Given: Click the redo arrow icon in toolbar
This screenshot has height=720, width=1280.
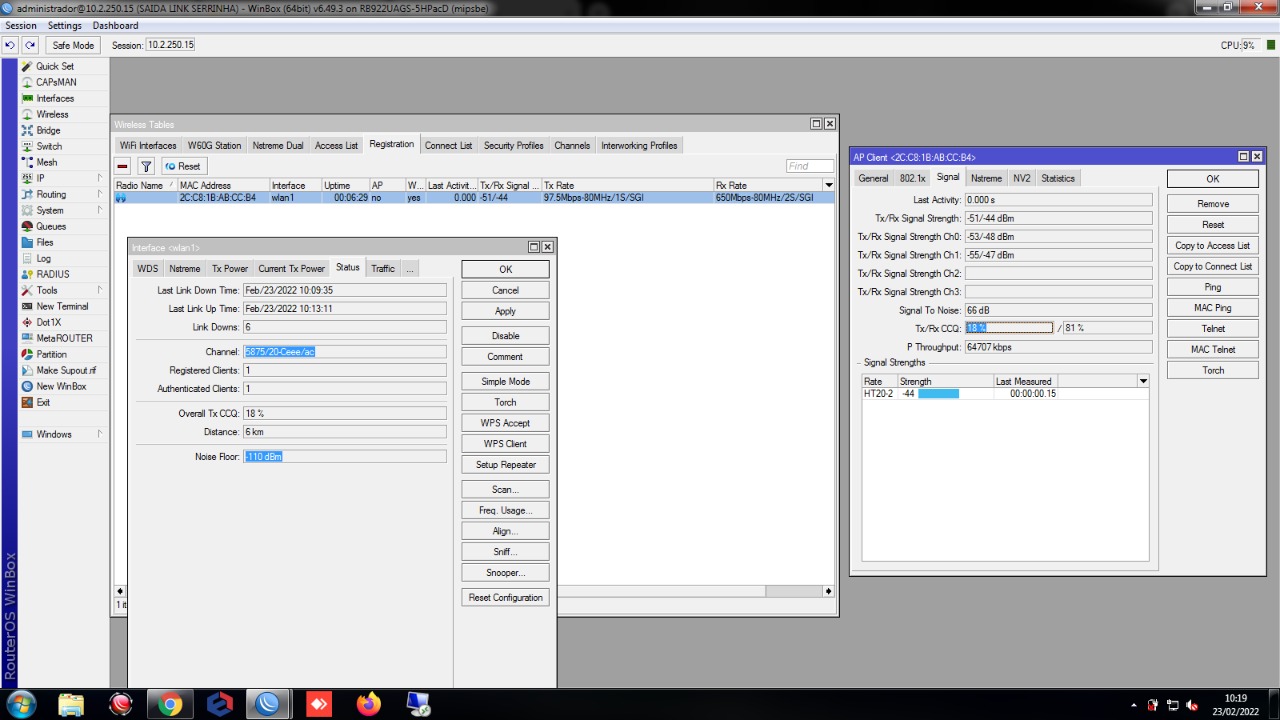Looking at the screenshot, I should [x=30, y=45].
